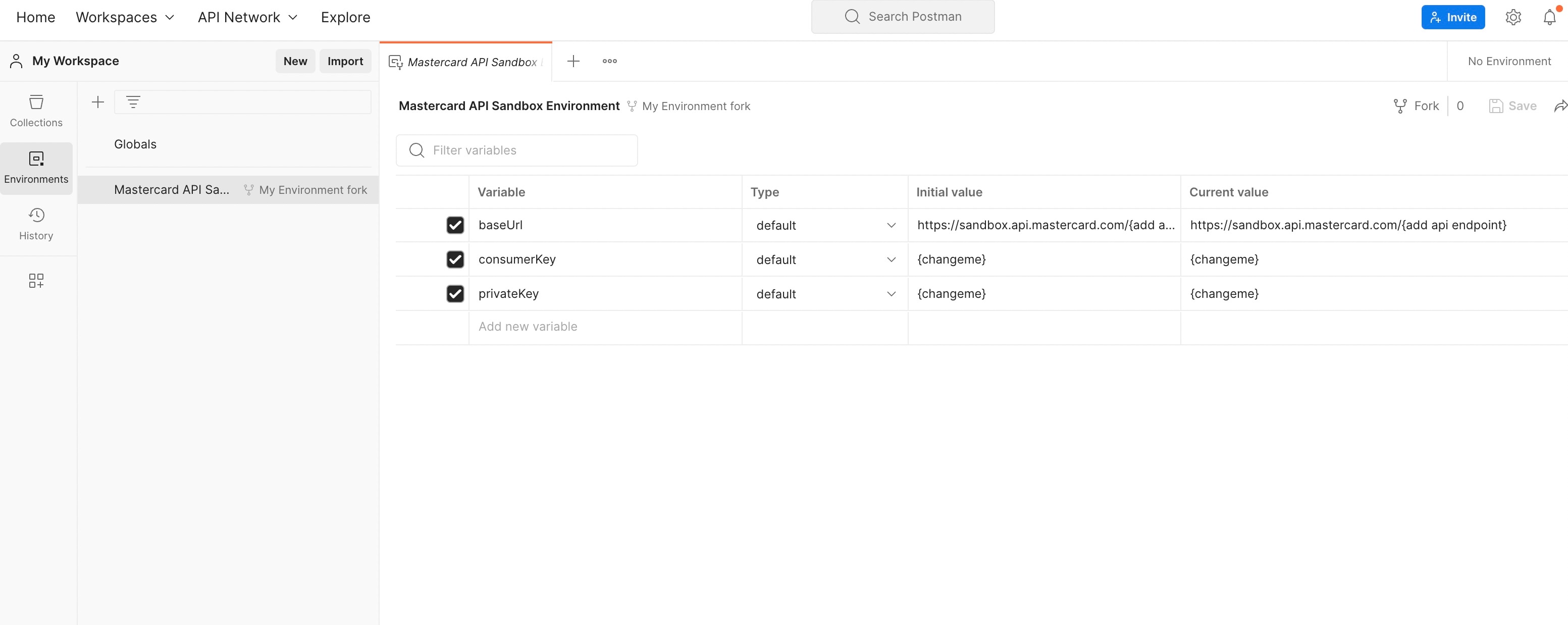Disable the privateKey variable checkbox
The width and height of the screenshot is (1568, 625).
click(x=455, y=294)
